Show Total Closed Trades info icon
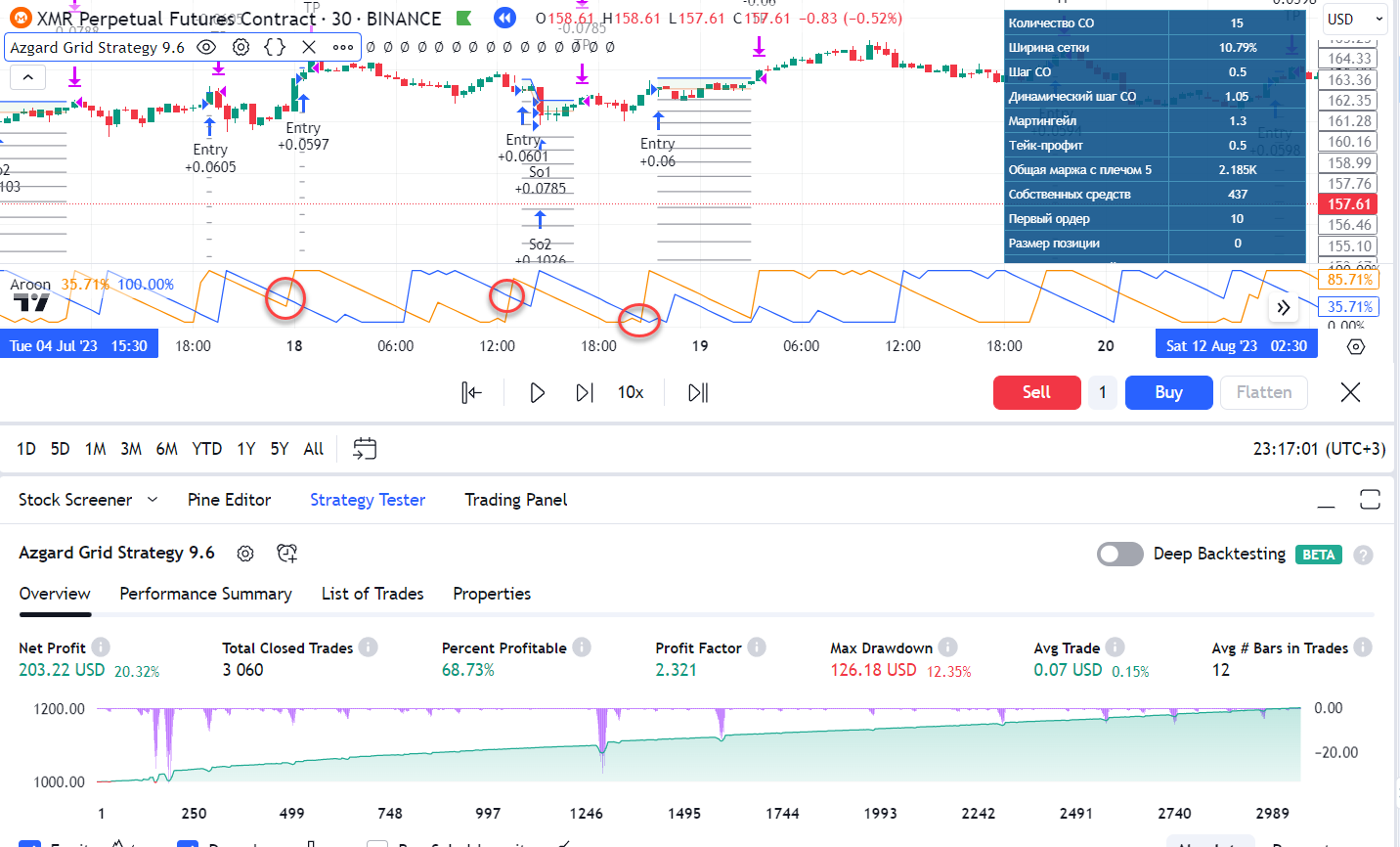Viewport: 1400px width, 847px height. click(x=368, y=647)
